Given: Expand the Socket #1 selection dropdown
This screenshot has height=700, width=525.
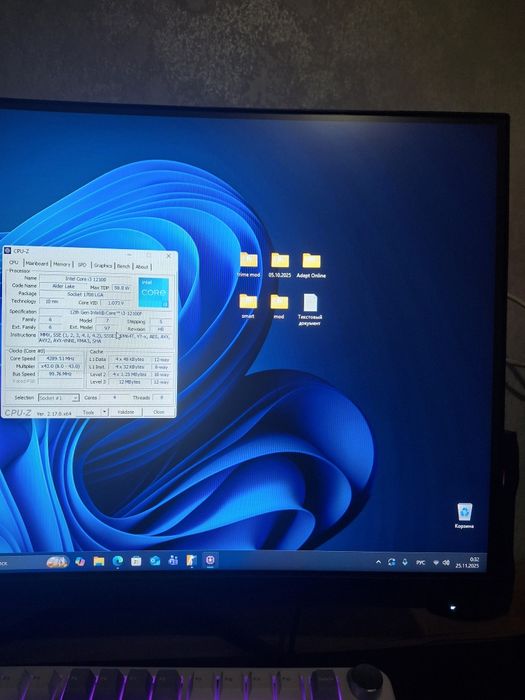Looking at the screenshot, I should [x=58, y=397].
